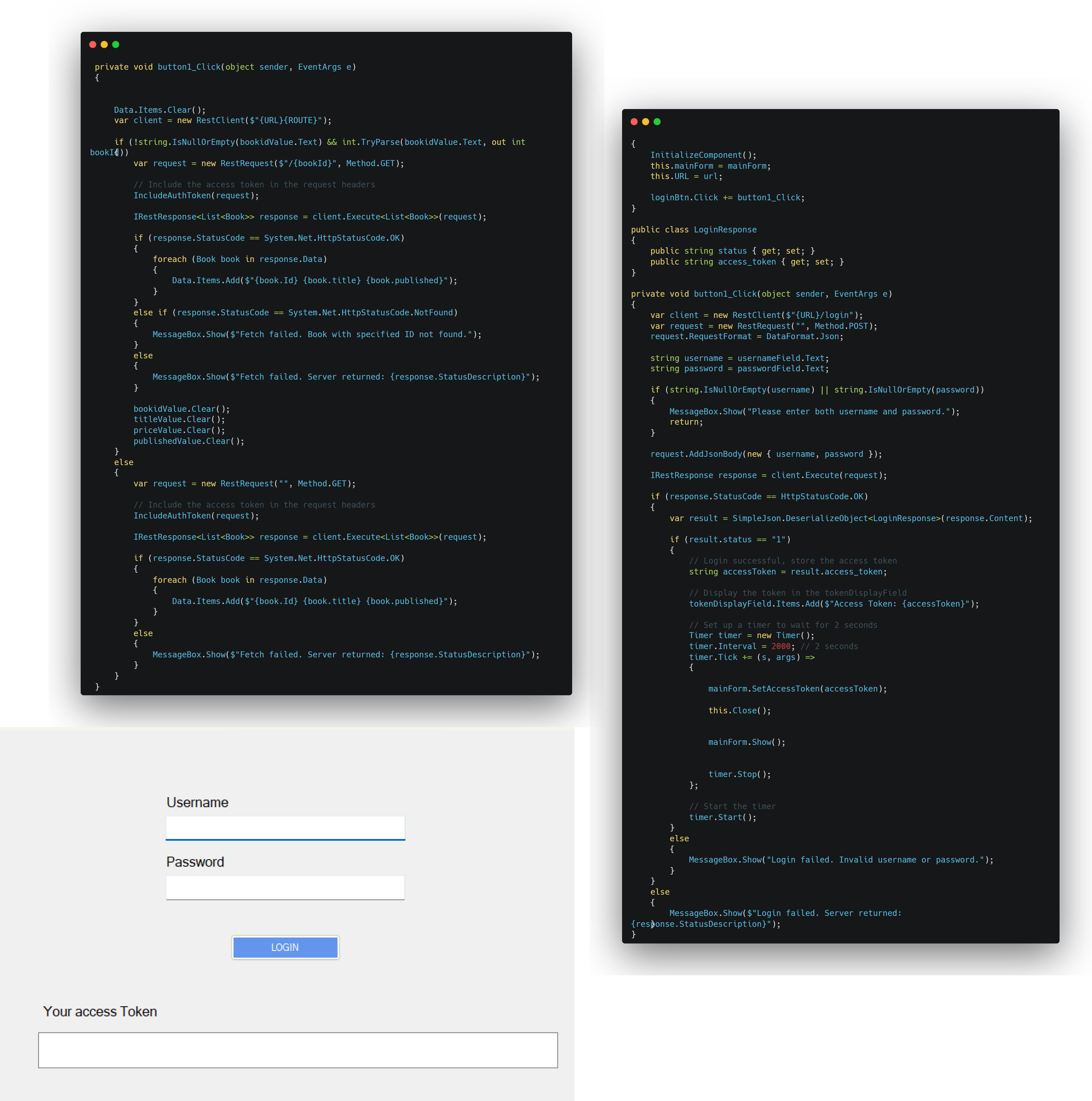Image resolution: width=1092 pixels, height=1101 pixels.
Task: Click the green zoom dot on the left code window
Action: click(116, 44)
